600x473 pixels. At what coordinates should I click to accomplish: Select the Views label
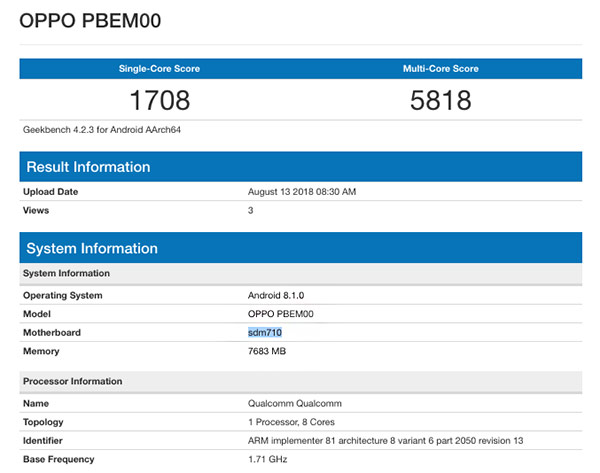(36, 210)
